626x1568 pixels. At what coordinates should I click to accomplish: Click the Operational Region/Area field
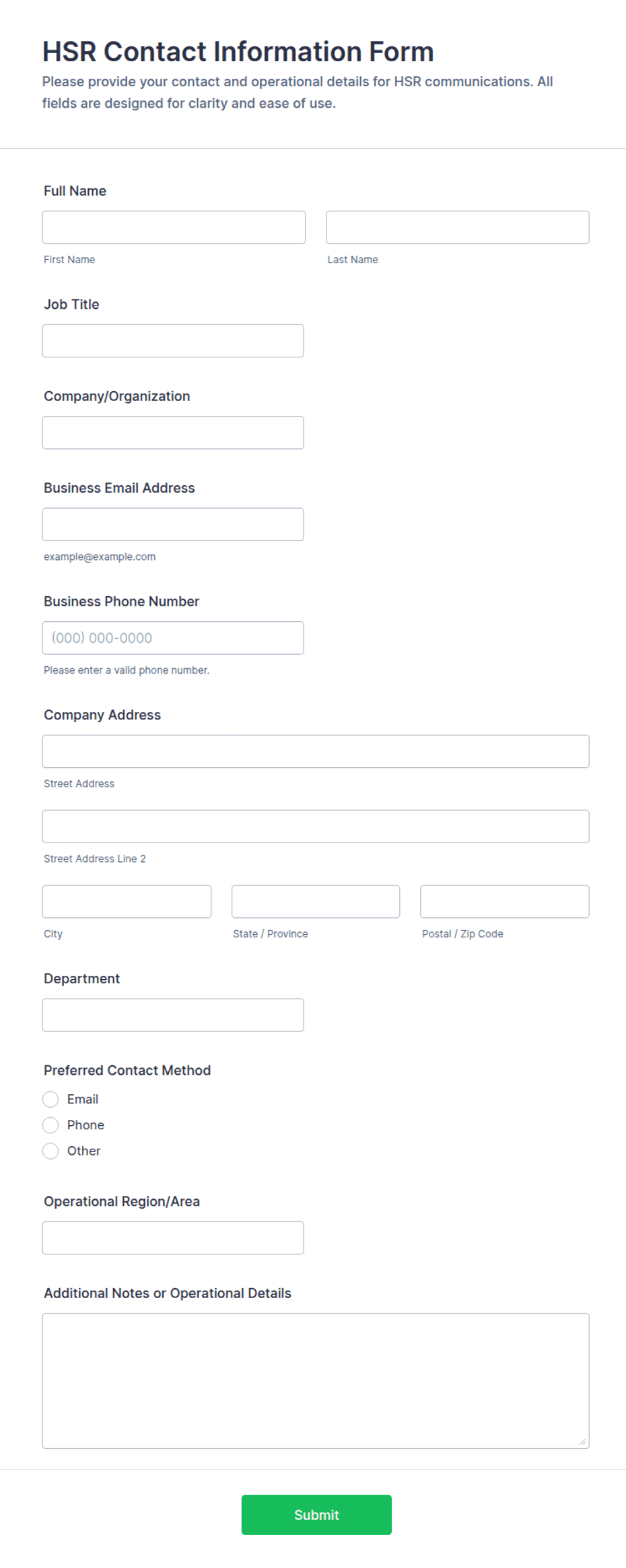[173, 1238]
